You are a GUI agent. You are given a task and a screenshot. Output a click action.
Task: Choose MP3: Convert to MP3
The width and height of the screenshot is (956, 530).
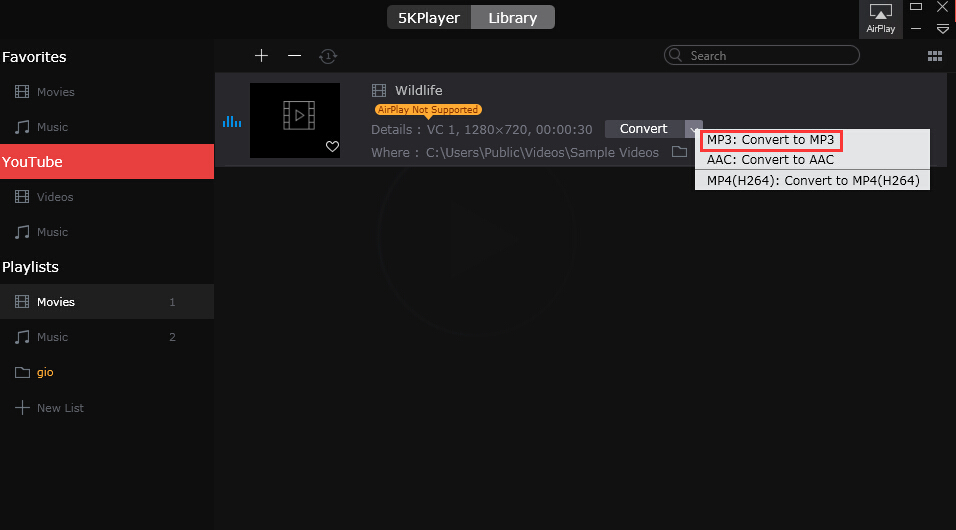771,140
